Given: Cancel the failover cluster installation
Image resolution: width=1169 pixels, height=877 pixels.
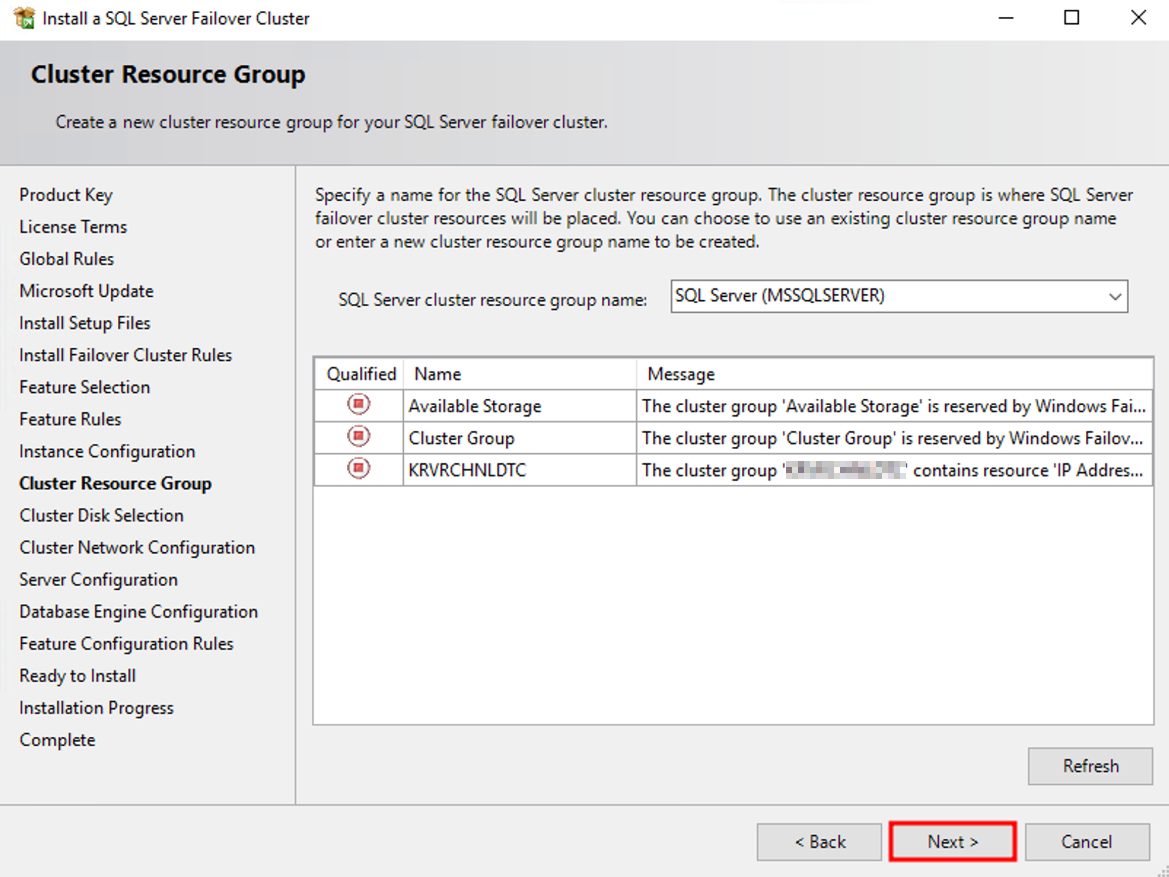Looking at the screenshot, I should 1087,842.
